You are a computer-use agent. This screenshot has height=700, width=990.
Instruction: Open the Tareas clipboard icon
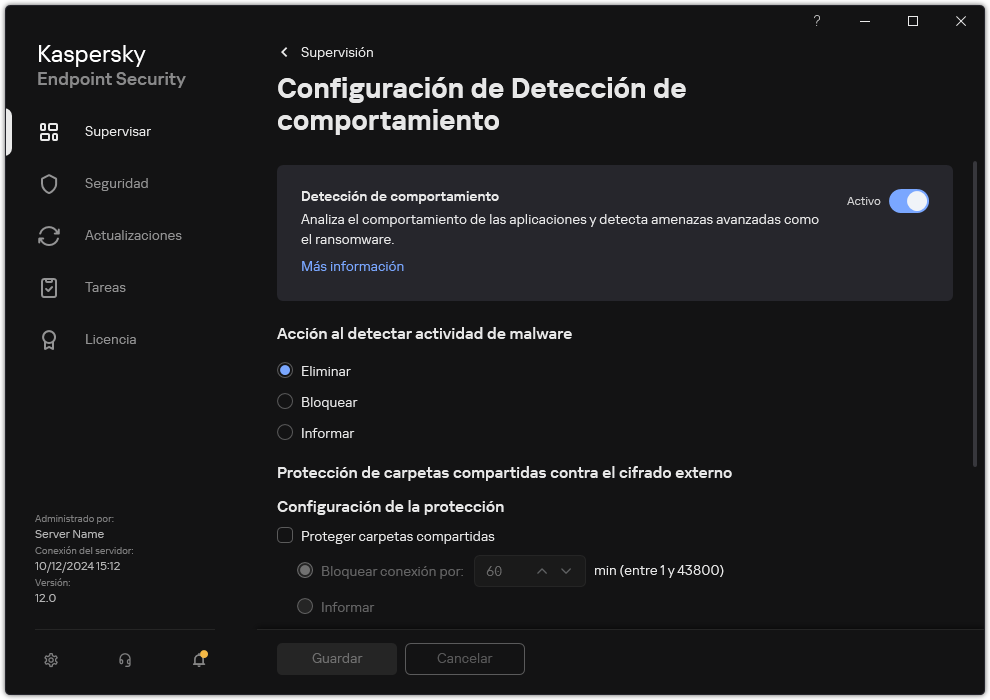point(49,287)
